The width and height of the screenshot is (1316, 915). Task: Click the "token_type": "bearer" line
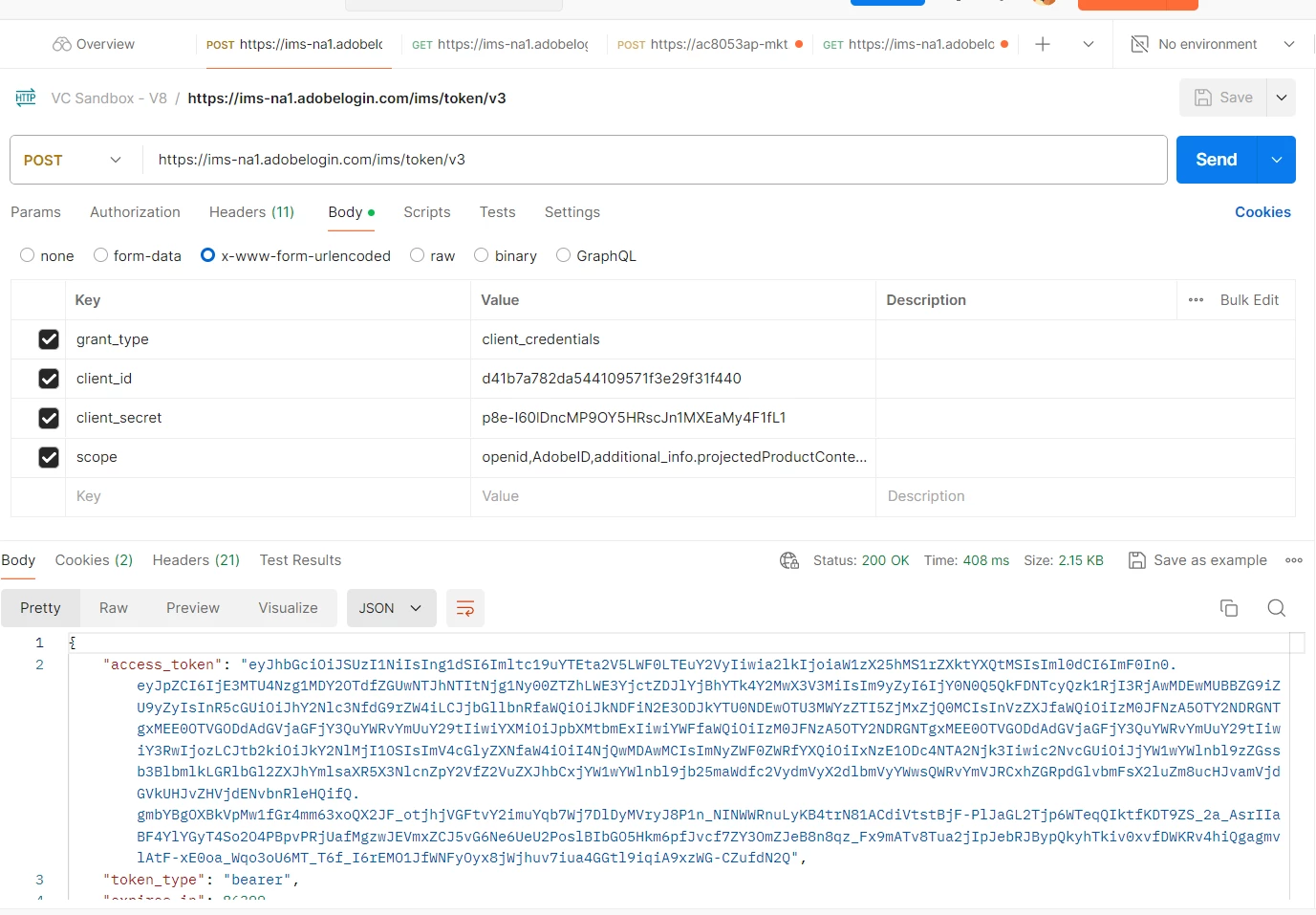click(x=201, y=880)
